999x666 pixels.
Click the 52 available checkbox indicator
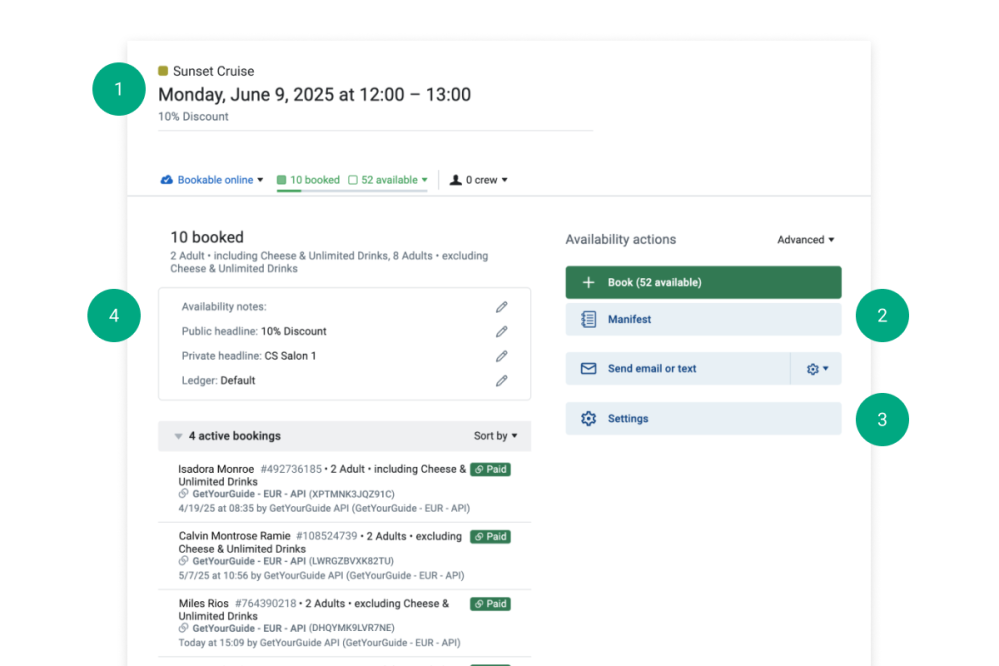353,180
